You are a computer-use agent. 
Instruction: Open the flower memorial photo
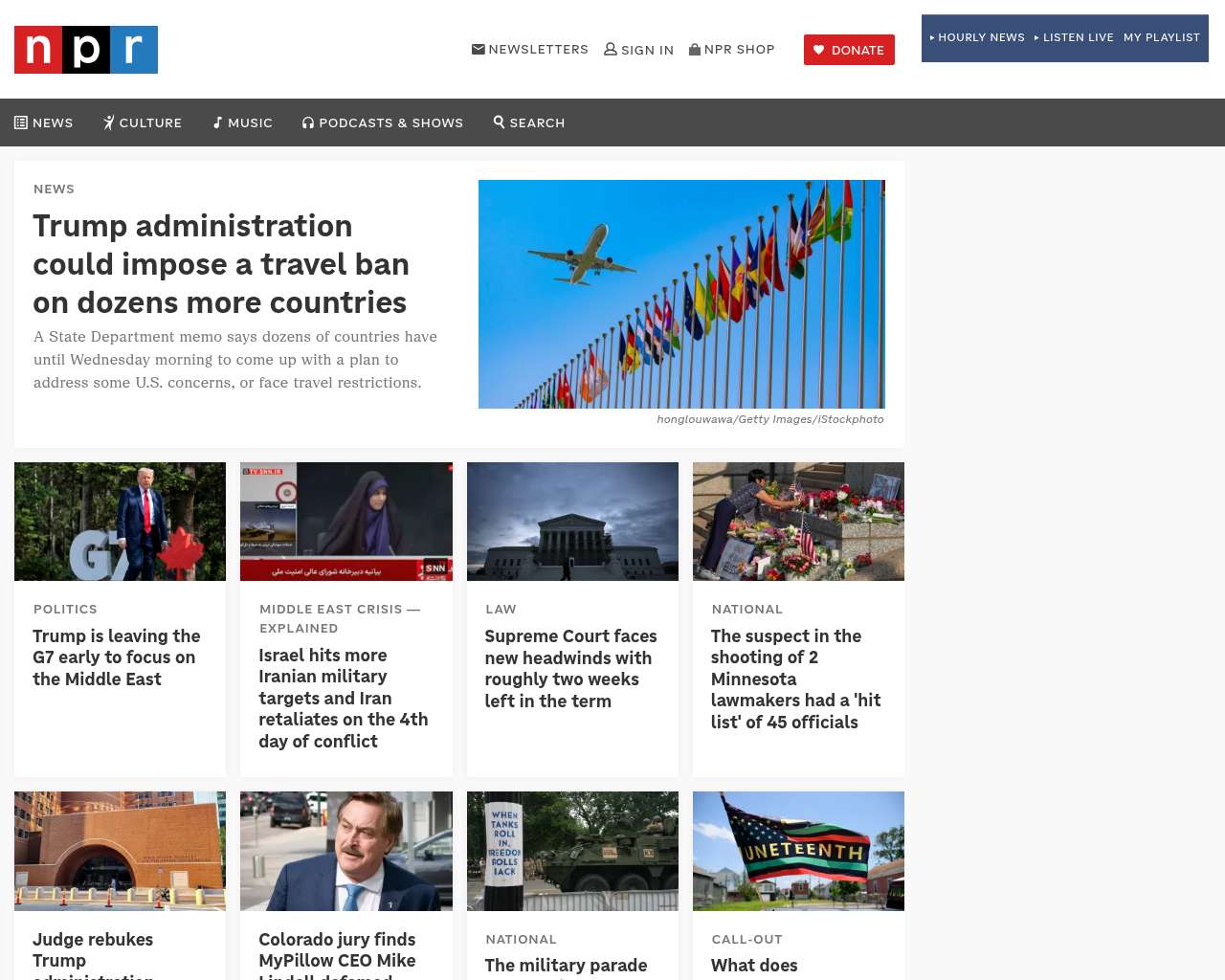pyautogui.click(x=798, y=522)
